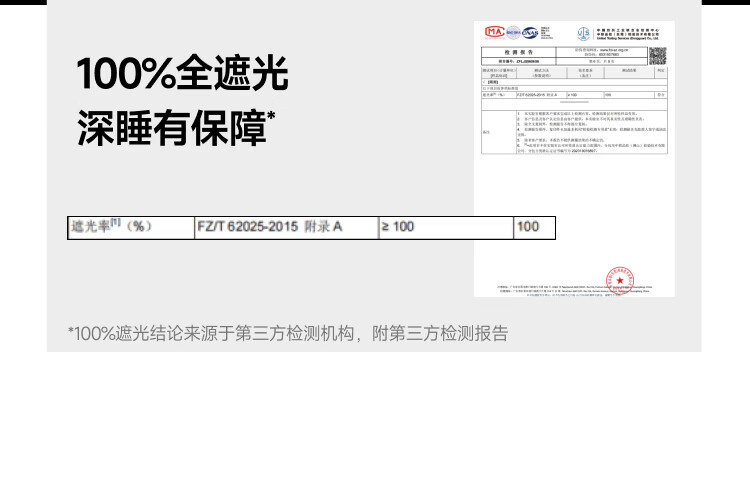Click the result cell showing 100

coord(534,227)
